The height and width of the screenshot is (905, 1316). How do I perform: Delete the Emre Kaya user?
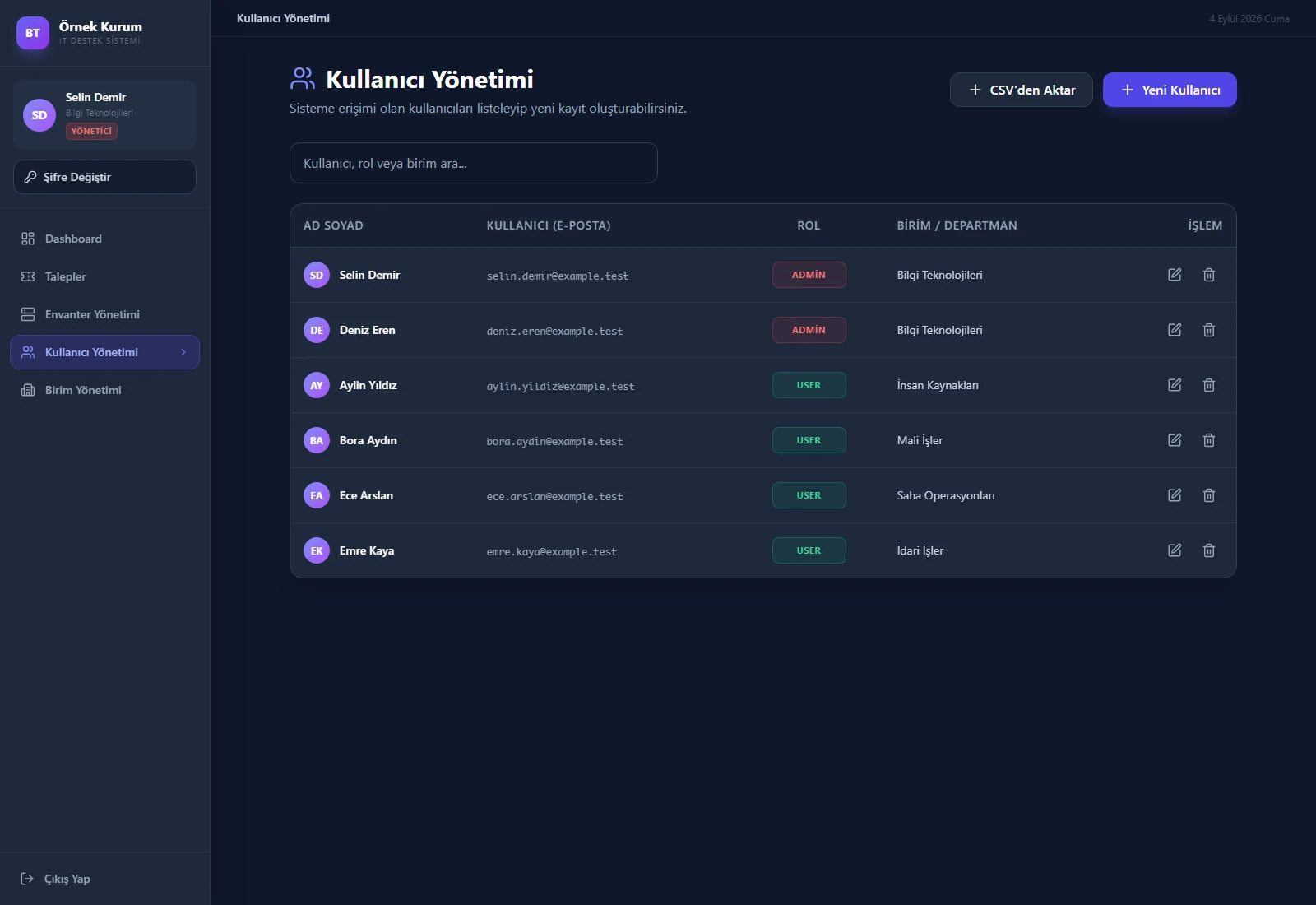(1209, 550)
